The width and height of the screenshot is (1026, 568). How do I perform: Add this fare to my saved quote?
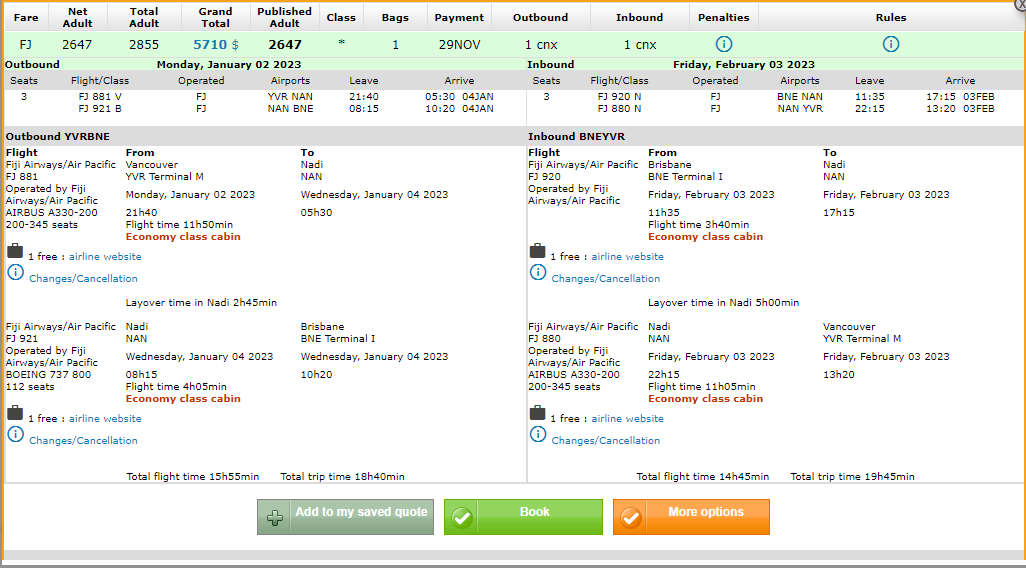345,517
